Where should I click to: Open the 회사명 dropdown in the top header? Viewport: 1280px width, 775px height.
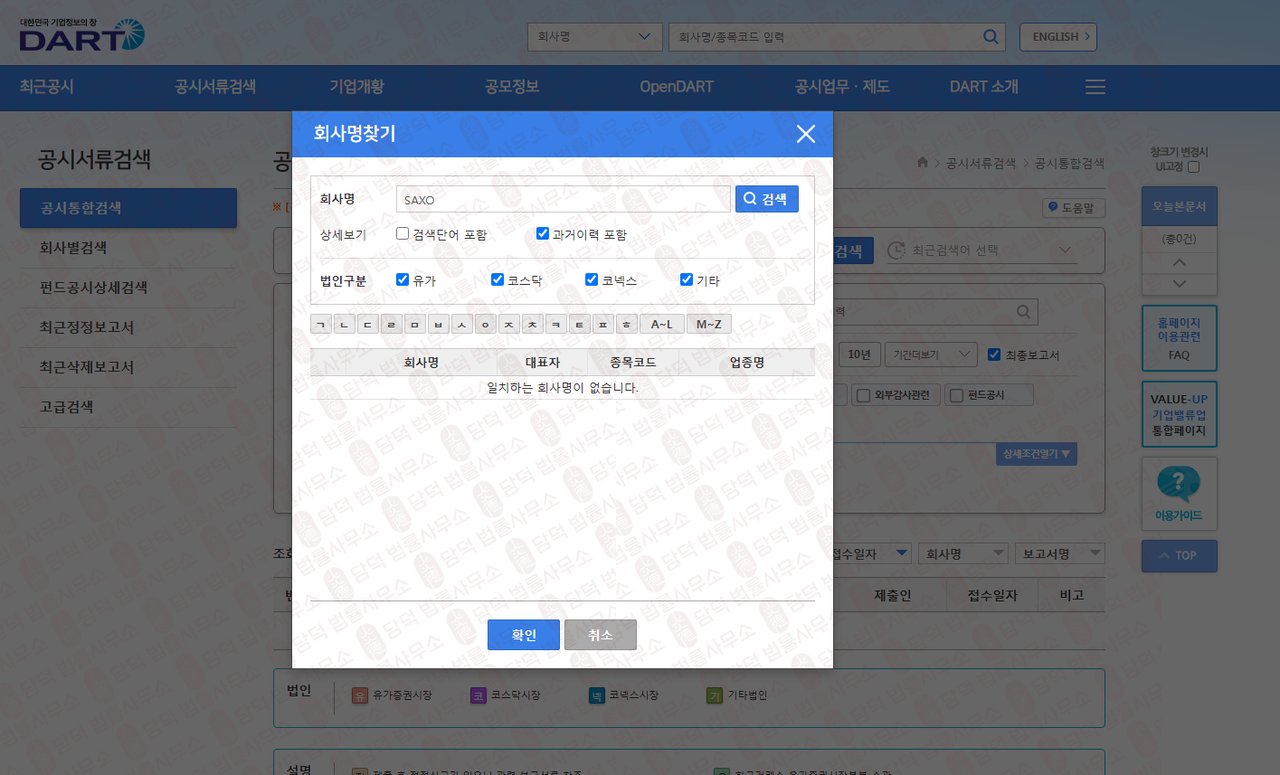click(595, 37)
